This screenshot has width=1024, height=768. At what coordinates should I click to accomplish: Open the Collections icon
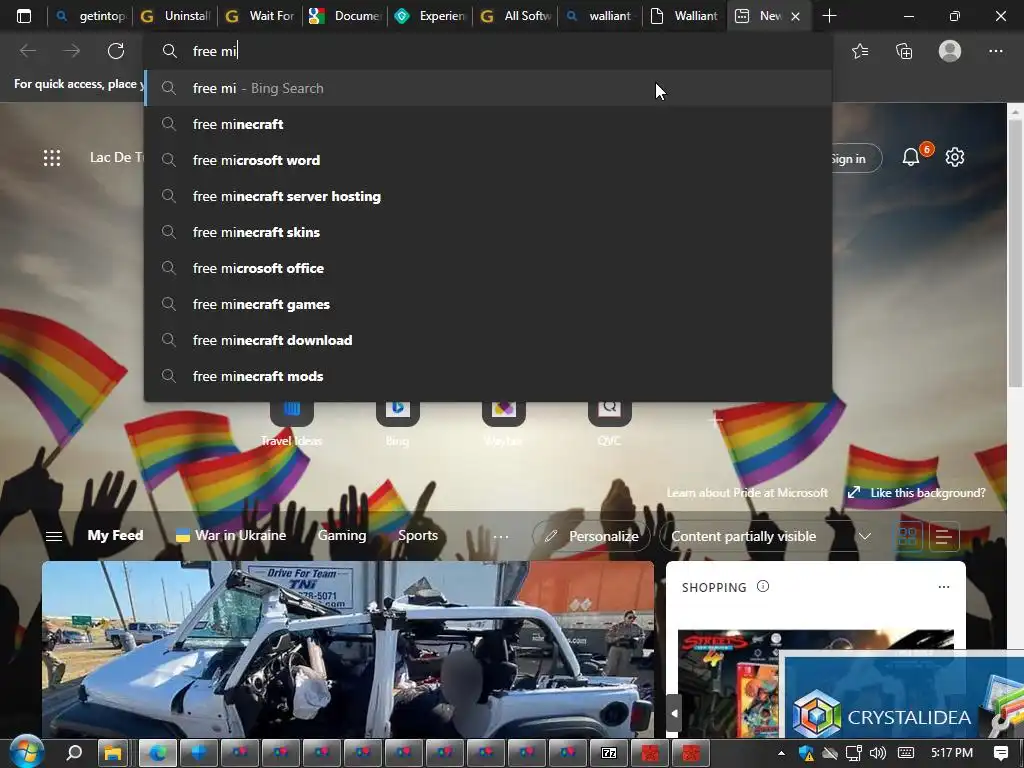click(x=904, y=51)
